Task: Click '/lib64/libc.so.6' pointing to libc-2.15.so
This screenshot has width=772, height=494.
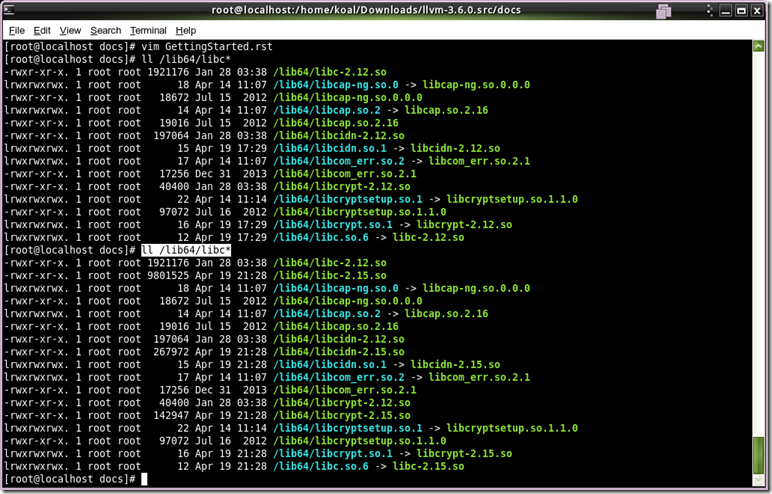Action: point(321,466)
